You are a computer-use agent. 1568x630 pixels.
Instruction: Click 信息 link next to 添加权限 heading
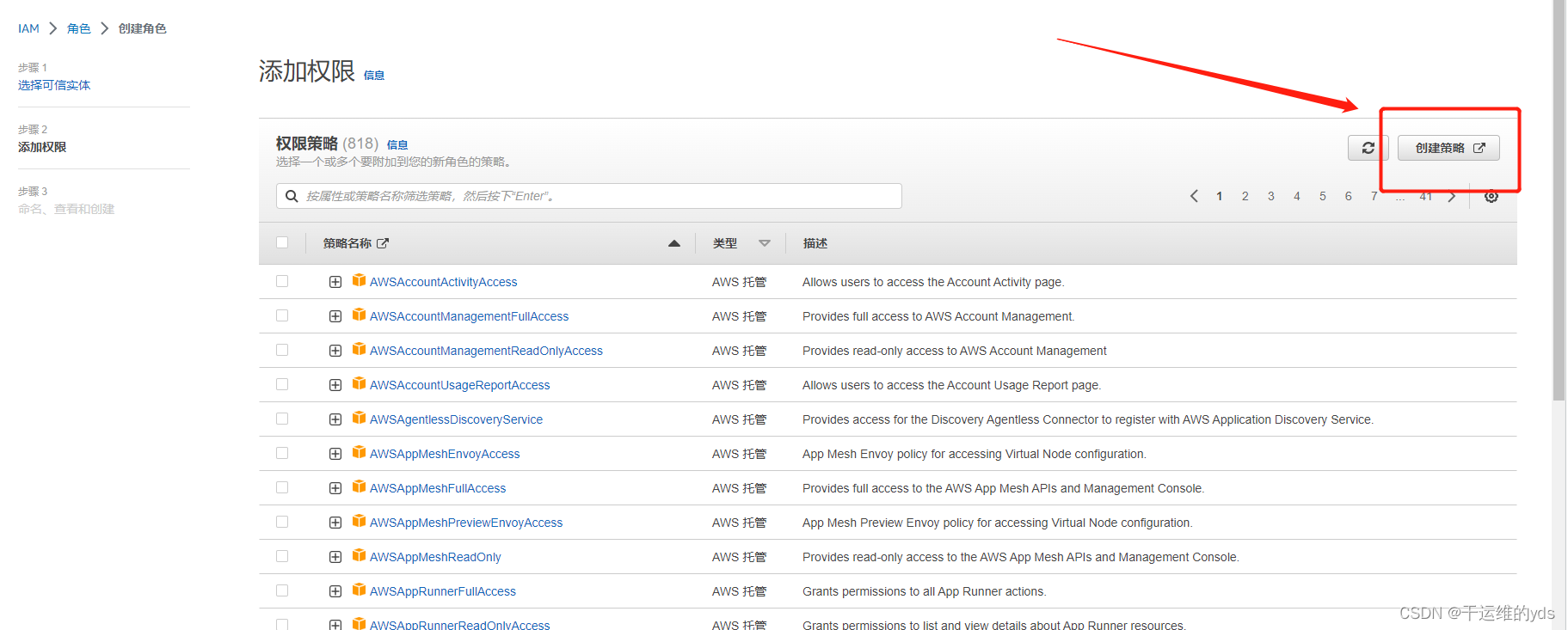(x=373, y=76)
